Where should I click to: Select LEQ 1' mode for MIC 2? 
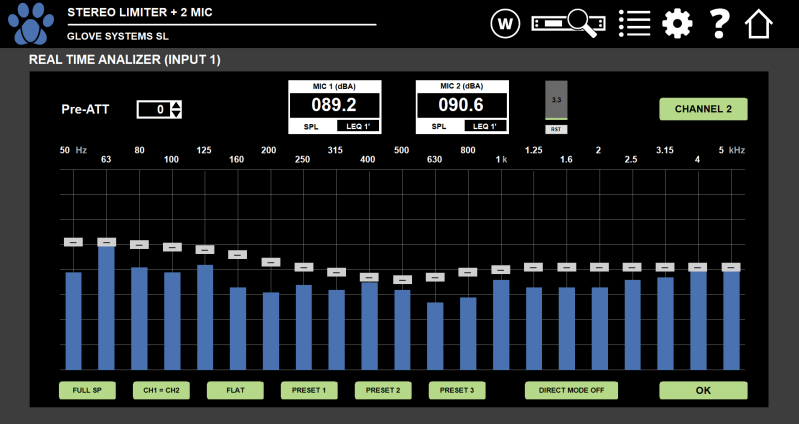tap(484, 127)
